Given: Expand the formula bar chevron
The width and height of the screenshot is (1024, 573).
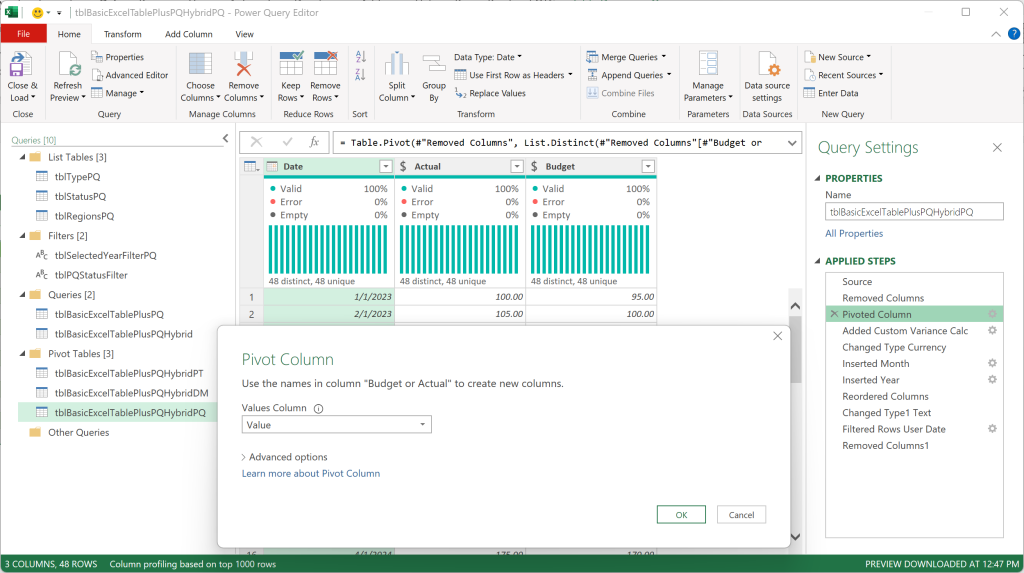Looking at the screenshot, I should coord(792,143).
